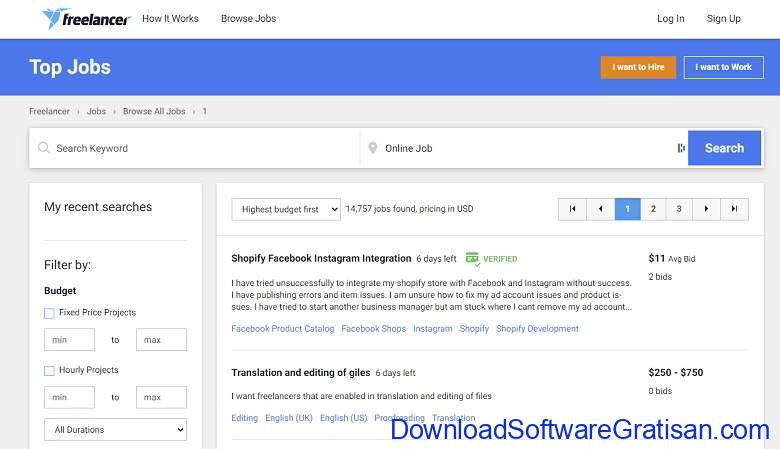The height and width of the screenshot is (449, 780).
Task: Go to the first page of results
Action: (572, 209)
